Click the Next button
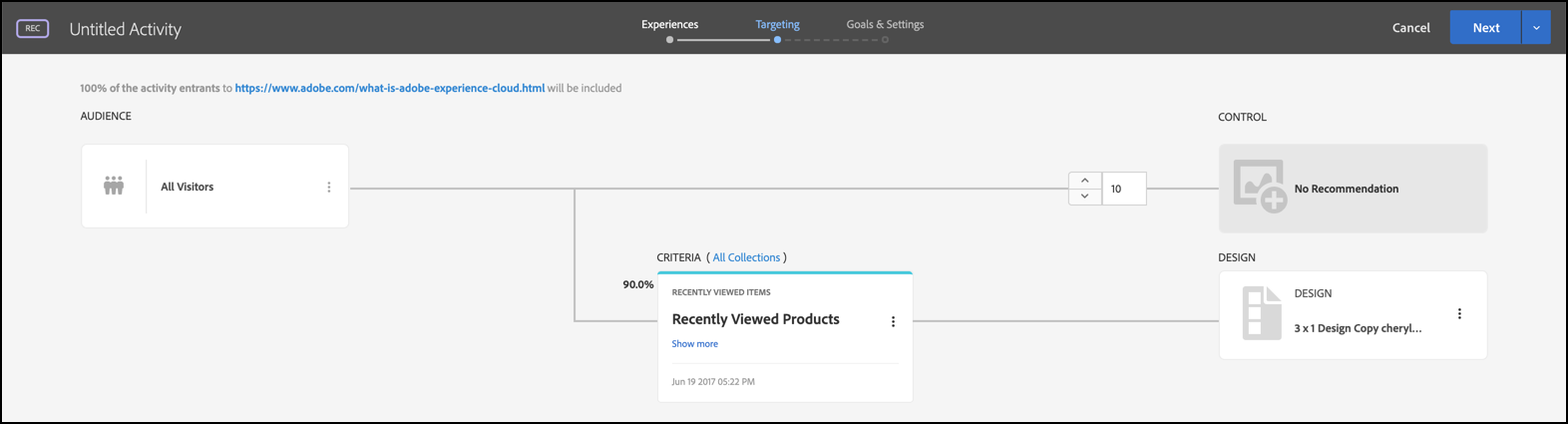 [x=1485, y=28]
